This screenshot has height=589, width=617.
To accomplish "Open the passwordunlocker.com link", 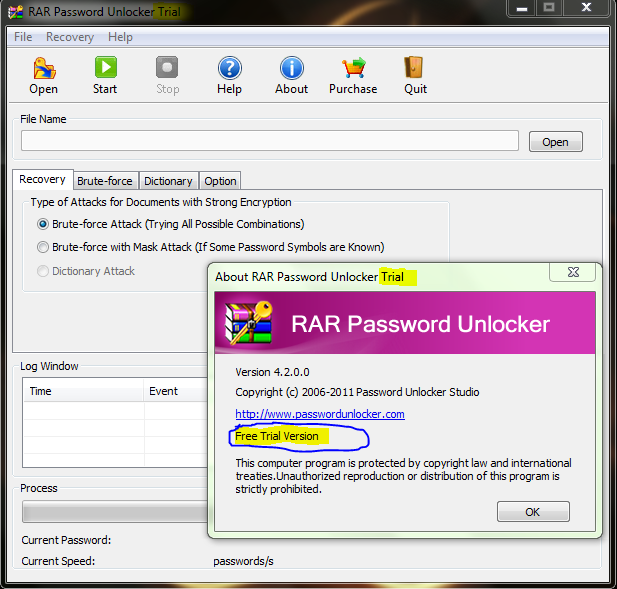I will 320,414.
